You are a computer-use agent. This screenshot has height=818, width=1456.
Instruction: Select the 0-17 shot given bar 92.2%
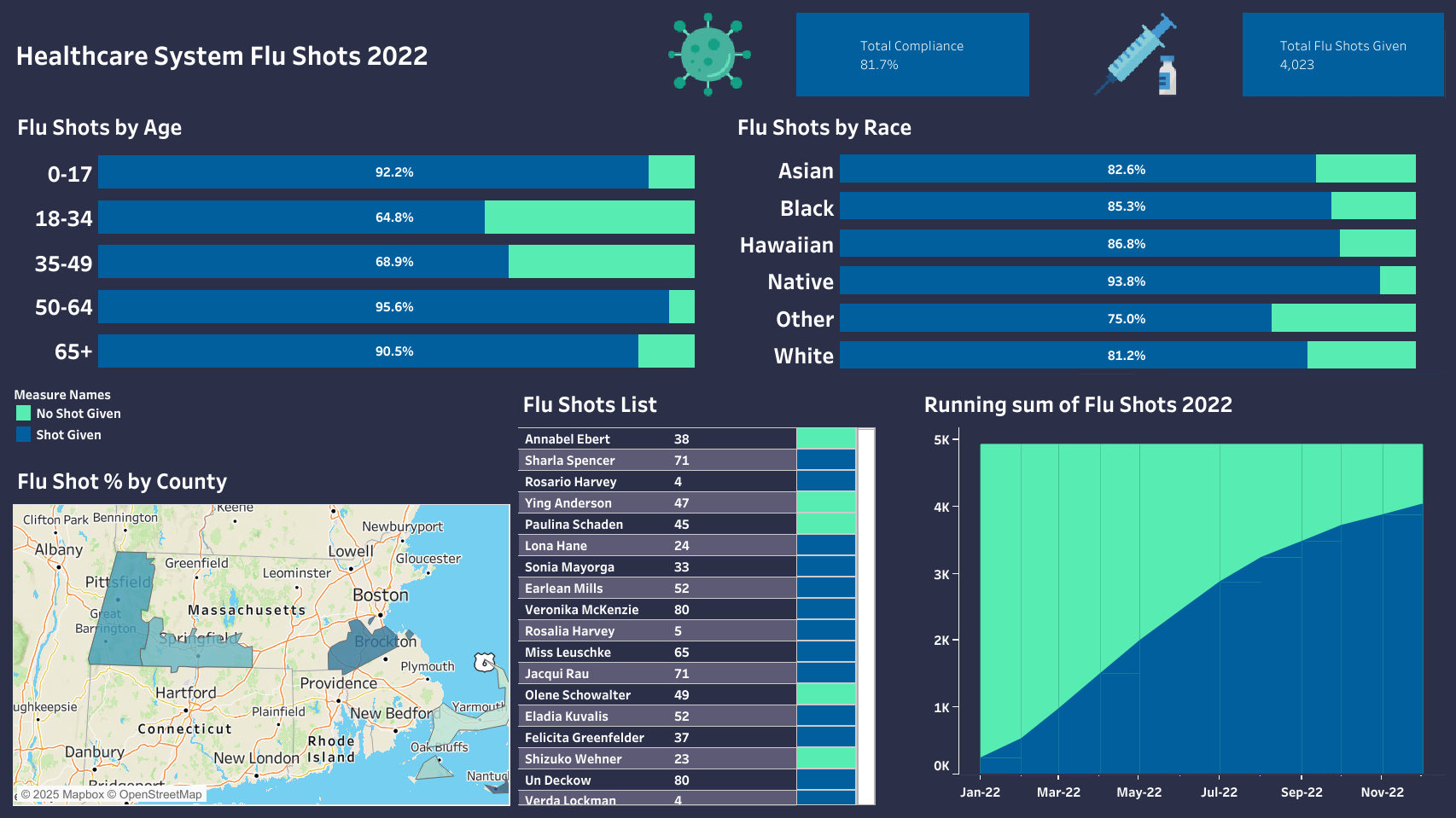point(373,171)
